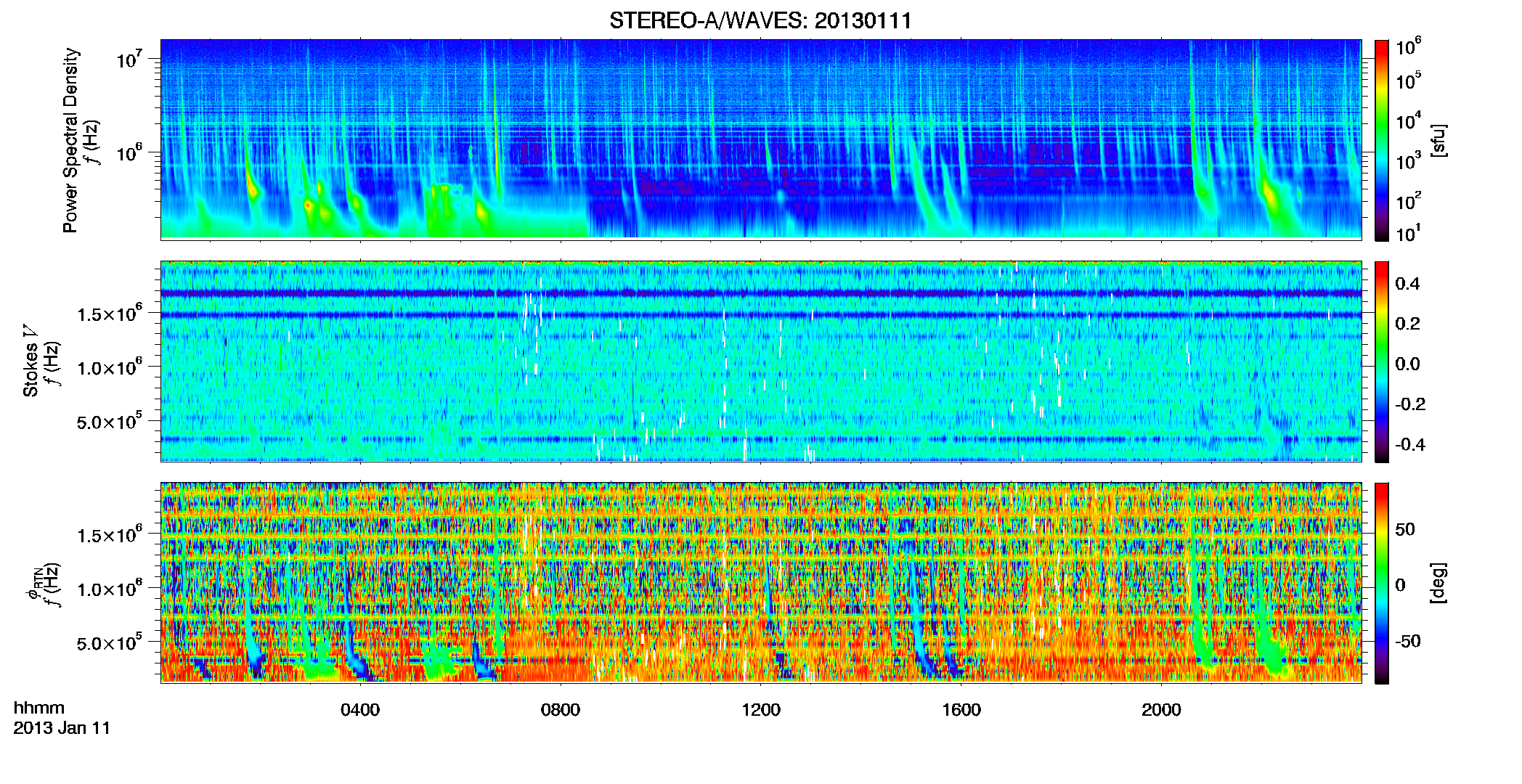Click the 0.4 label on Stokes colorbar

tap(1407, 284)
